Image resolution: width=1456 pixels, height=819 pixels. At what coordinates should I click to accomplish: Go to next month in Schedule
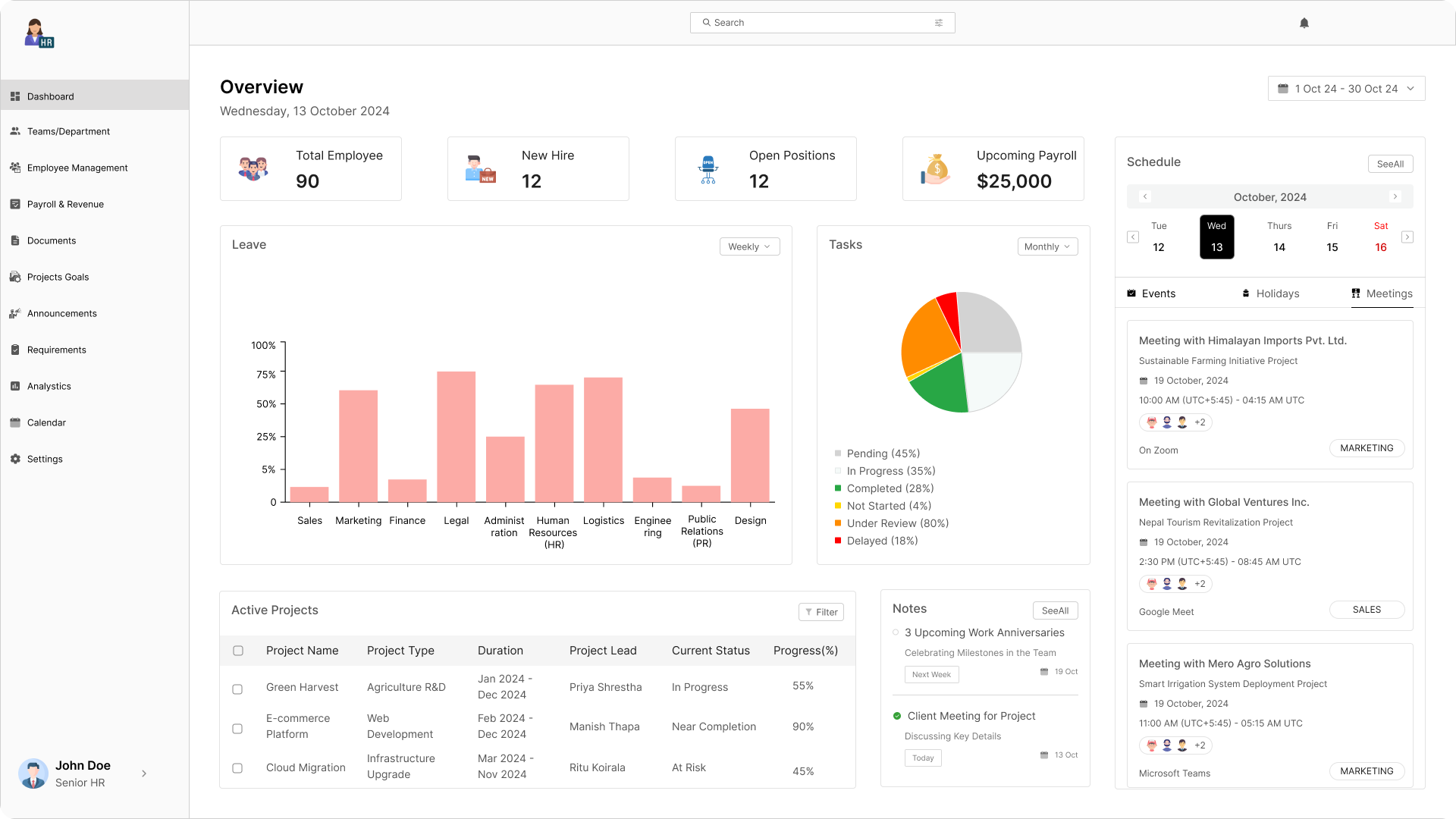(1395, 196)
